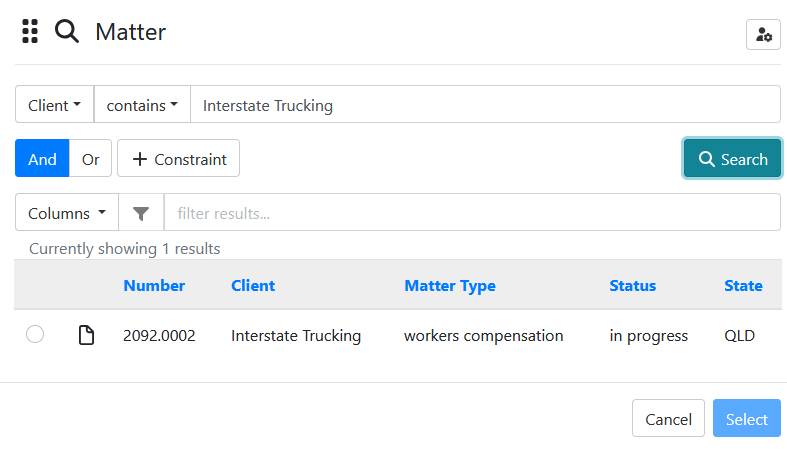Click Cancel to dismiss the dialog

pyautogui.click(x=668, y=418)
